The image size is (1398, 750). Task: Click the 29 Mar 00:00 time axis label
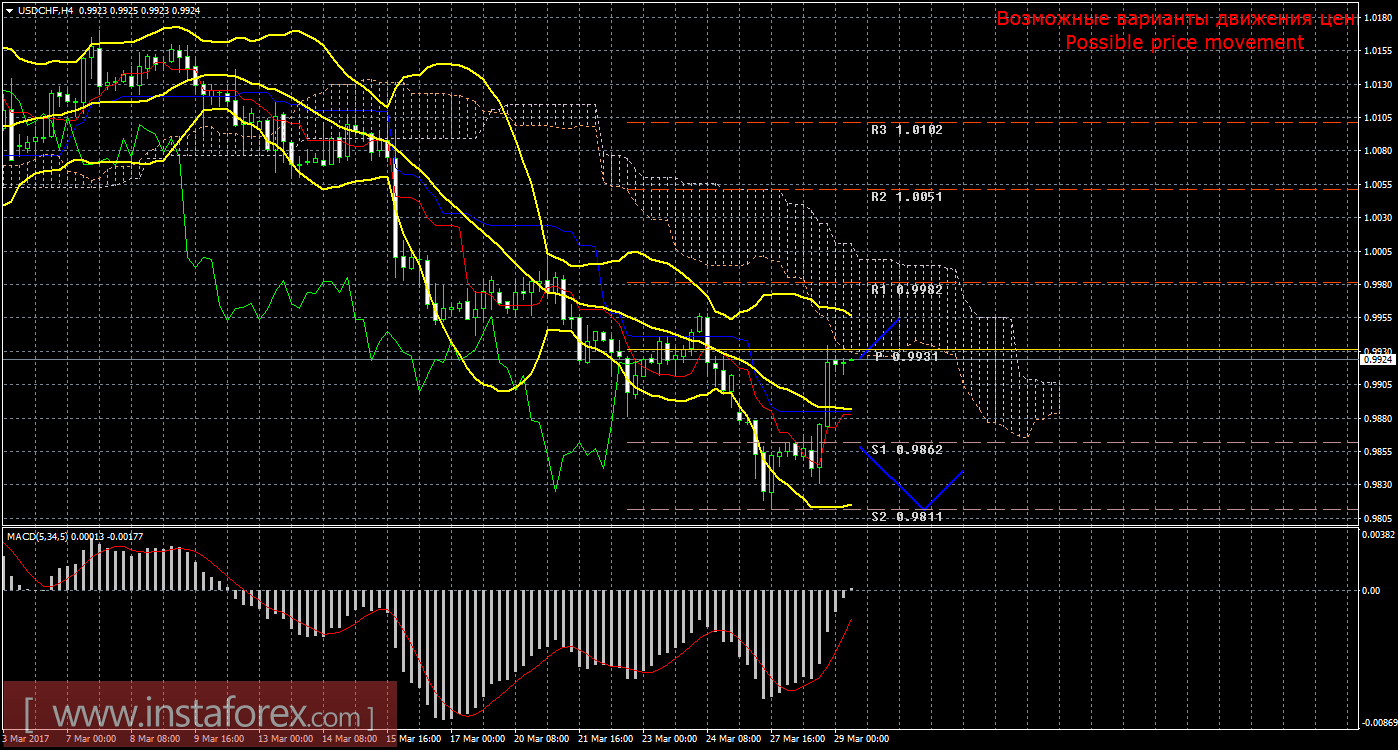click(860, 739)
